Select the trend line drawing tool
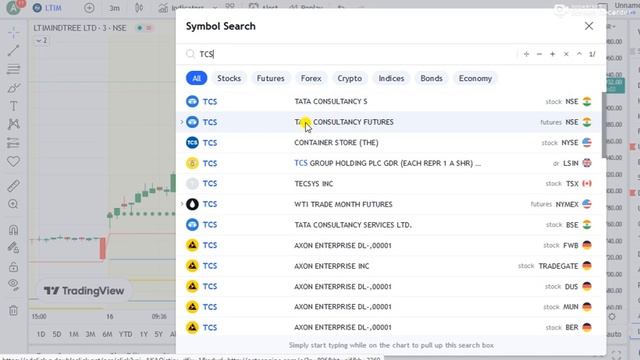 [x=13, y=51]
